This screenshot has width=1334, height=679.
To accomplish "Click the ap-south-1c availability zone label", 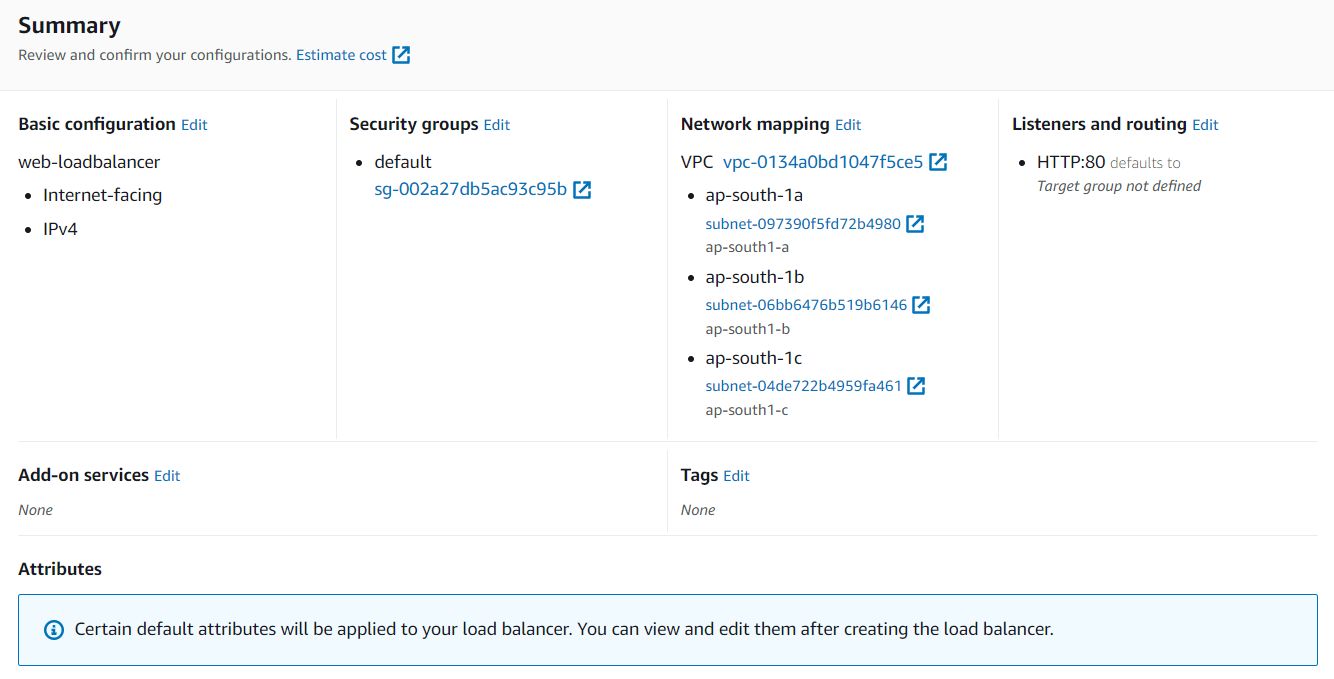I will [754, 358].
